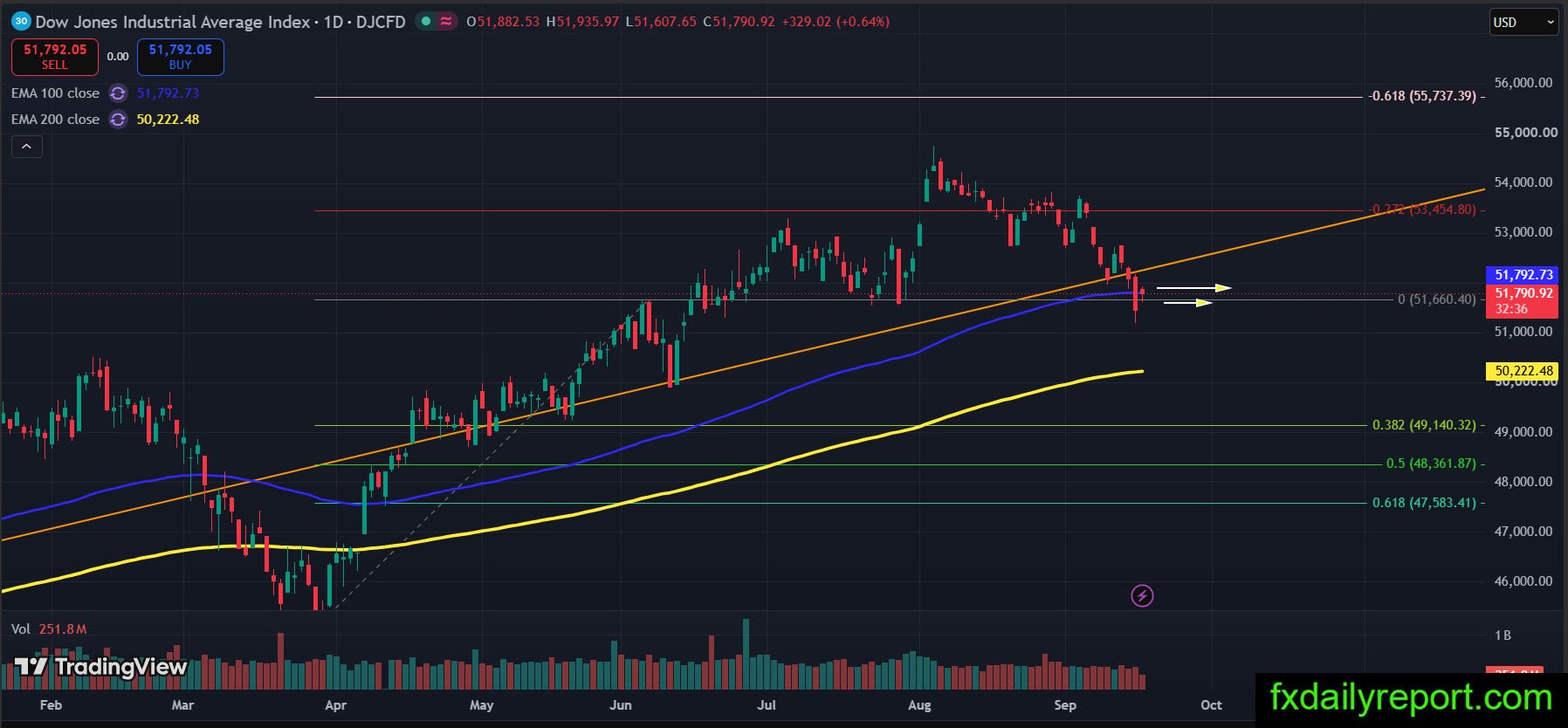Click the green market status dot
The image size is (1568, 728).
point(425,21)
